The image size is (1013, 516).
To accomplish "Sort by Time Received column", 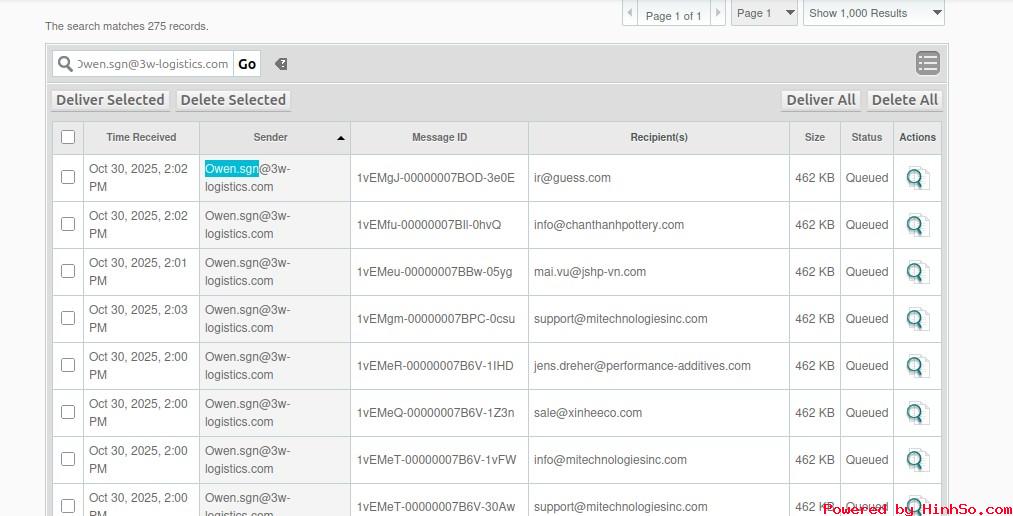I will point(141,137).
